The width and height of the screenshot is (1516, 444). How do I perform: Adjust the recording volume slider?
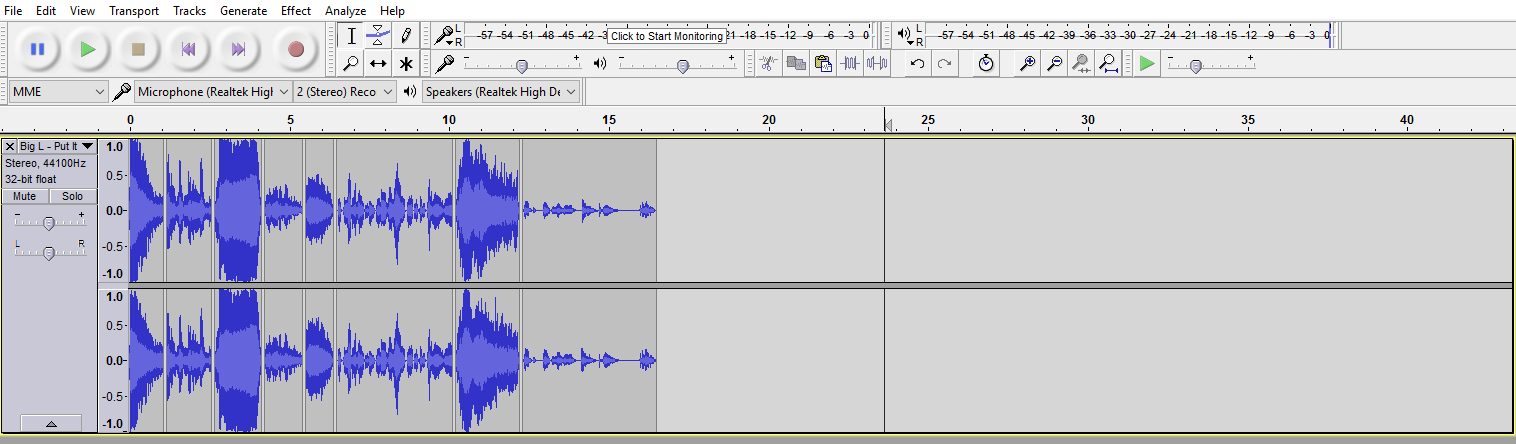pyautogui.click(x=521, y=65)
